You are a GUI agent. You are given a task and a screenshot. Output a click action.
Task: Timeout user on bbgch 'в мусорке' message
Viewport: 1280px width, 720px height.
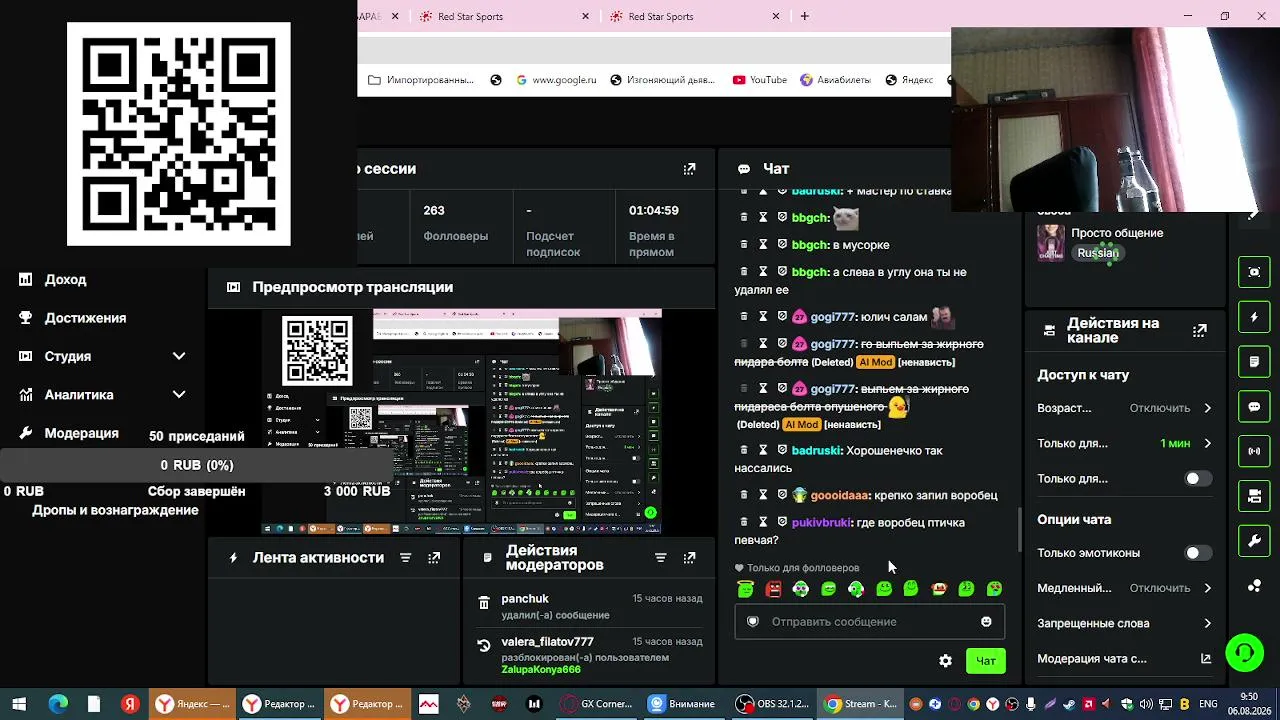coord(763,244)
